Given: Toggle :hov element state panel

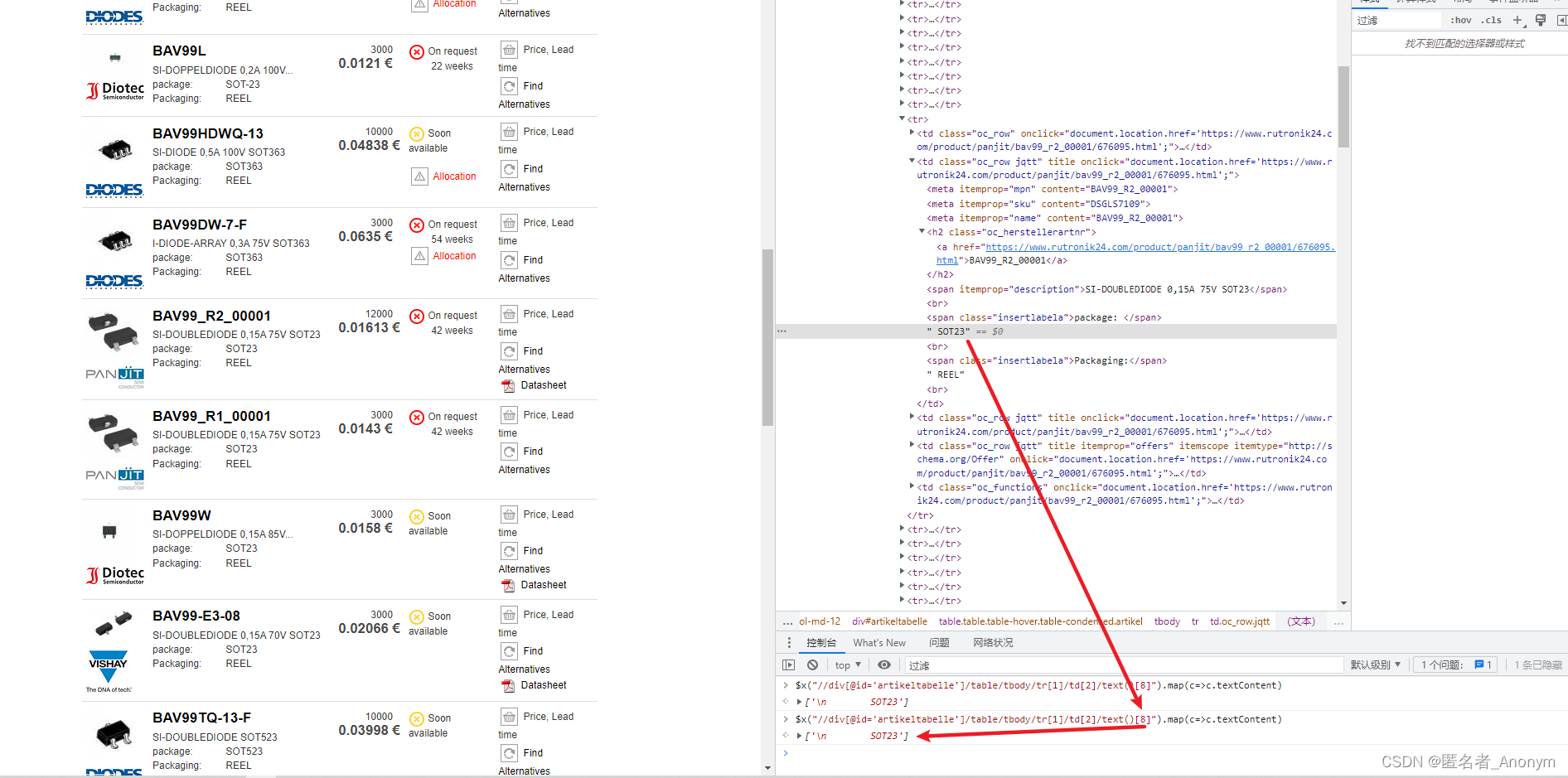Looking at the screenshot, I should pyautogui.click(x=1461, y=20).
